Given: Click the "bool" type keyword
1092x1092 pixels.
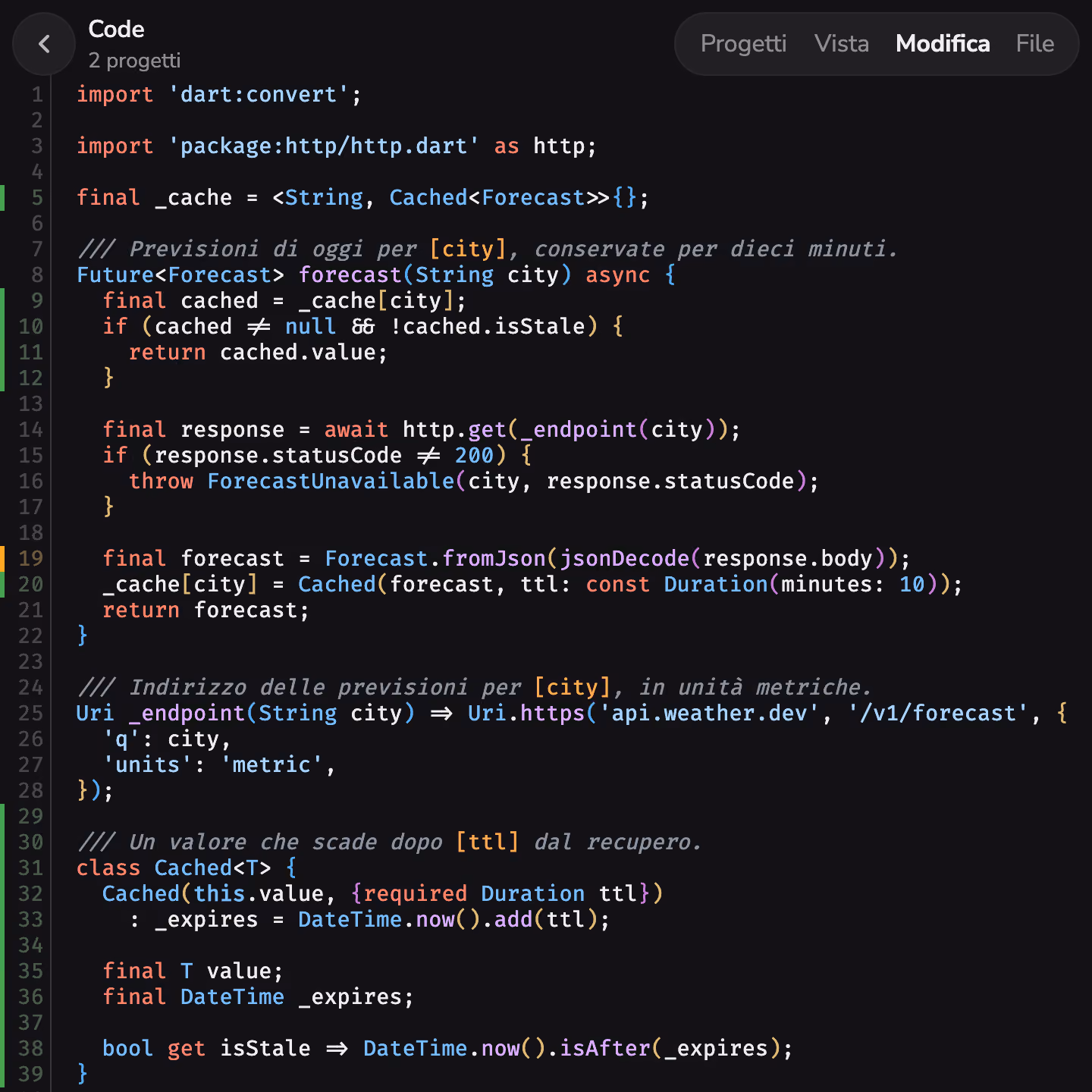Looking at the screenshot, I should click(127, 1049).
